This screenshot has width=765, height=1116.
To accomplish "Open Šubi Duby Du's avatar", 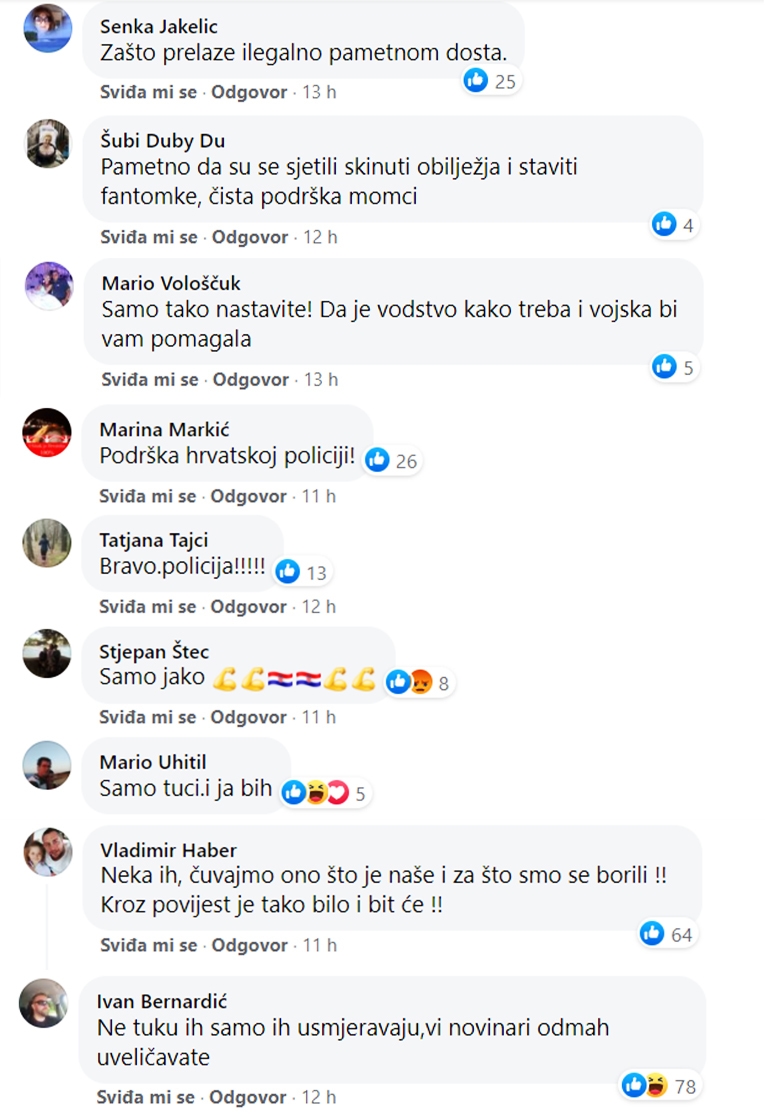I will [47, 144].
